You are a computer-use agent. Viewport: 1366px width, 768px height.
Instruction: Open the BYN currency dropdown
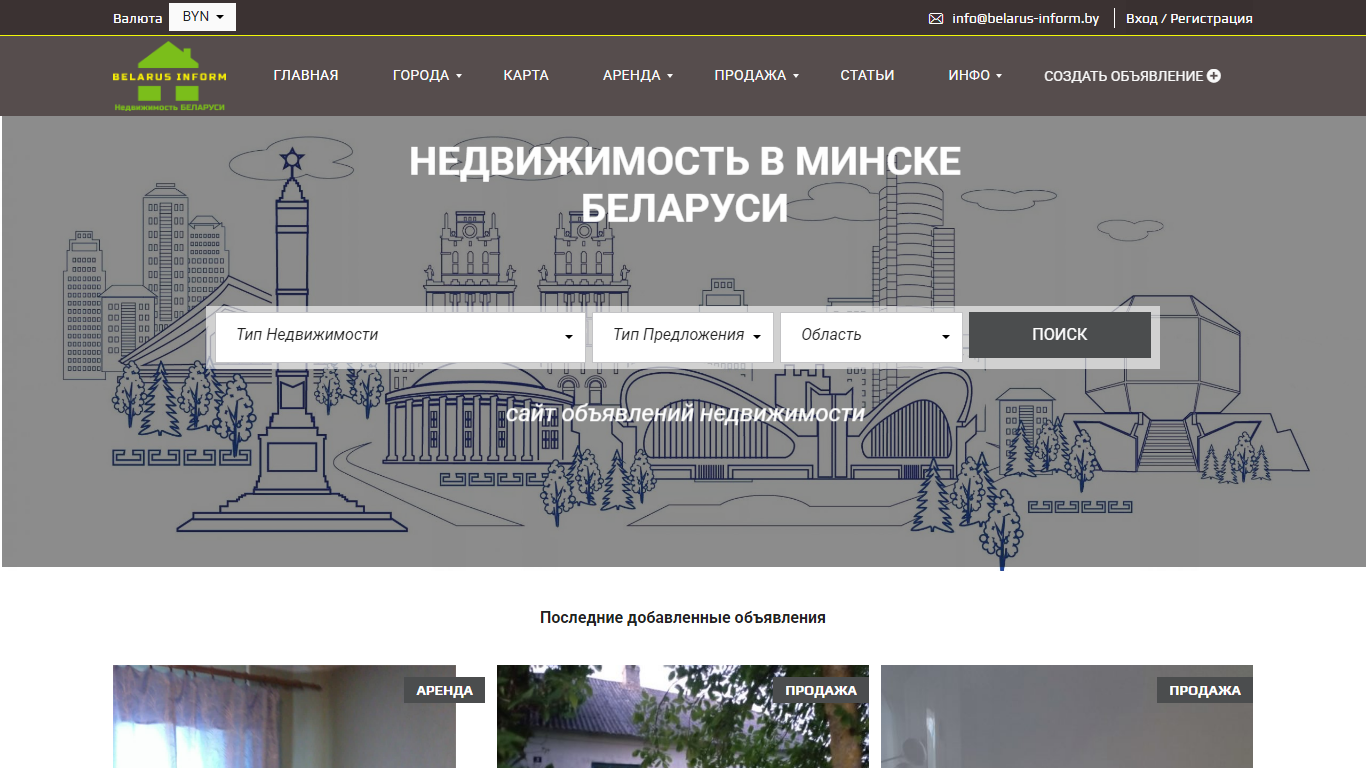click(x=203, y=17)
